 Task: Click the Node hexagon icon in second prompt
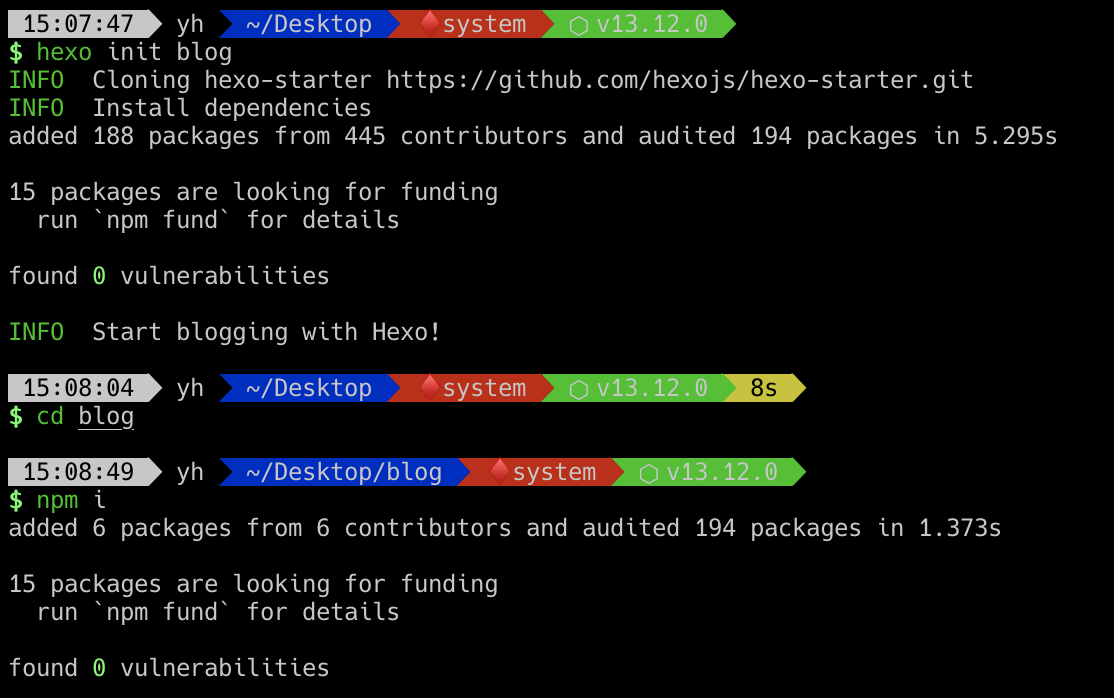click(578, 390)
